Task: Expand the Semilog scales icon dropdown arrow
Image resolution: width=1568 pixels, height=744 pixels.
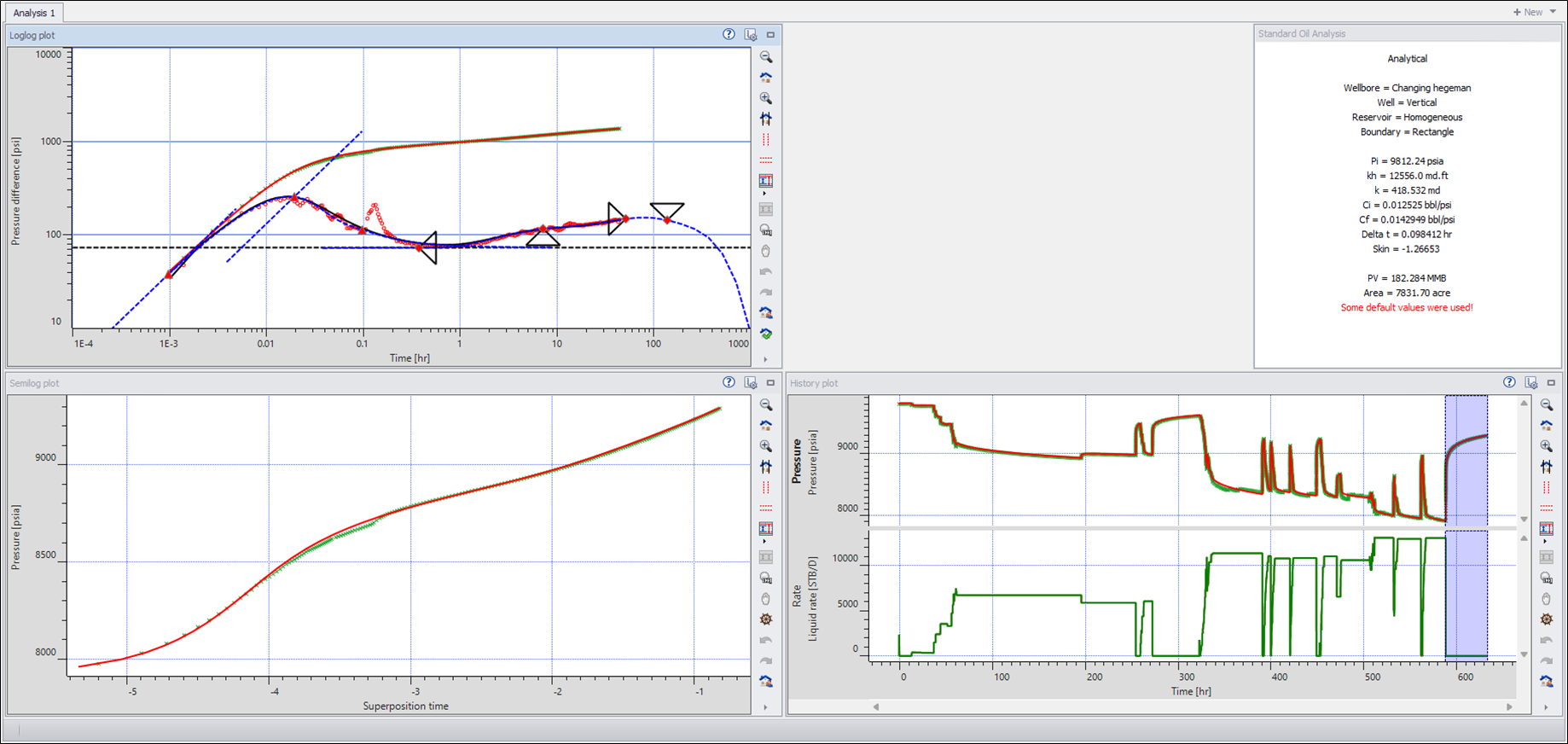Action: click(x=764, y=542)
